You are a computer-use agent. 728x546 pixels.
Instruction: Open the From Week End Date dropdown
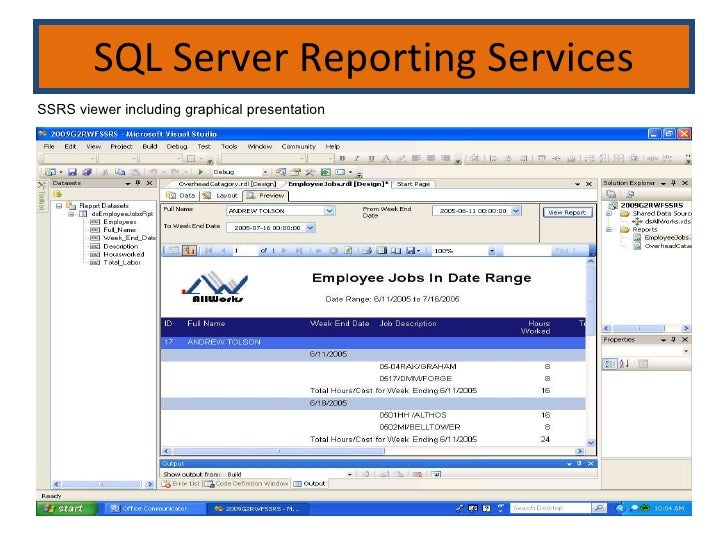(x=516, y=211)
